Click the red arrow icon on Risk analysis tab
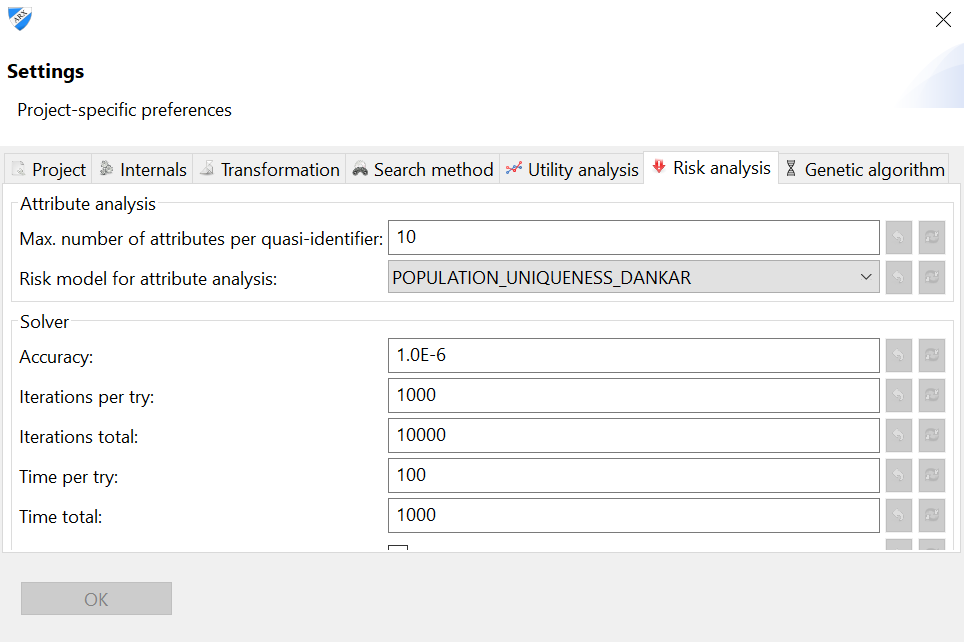This screenshot has width=964, height=642. click(x=659, y=167)
